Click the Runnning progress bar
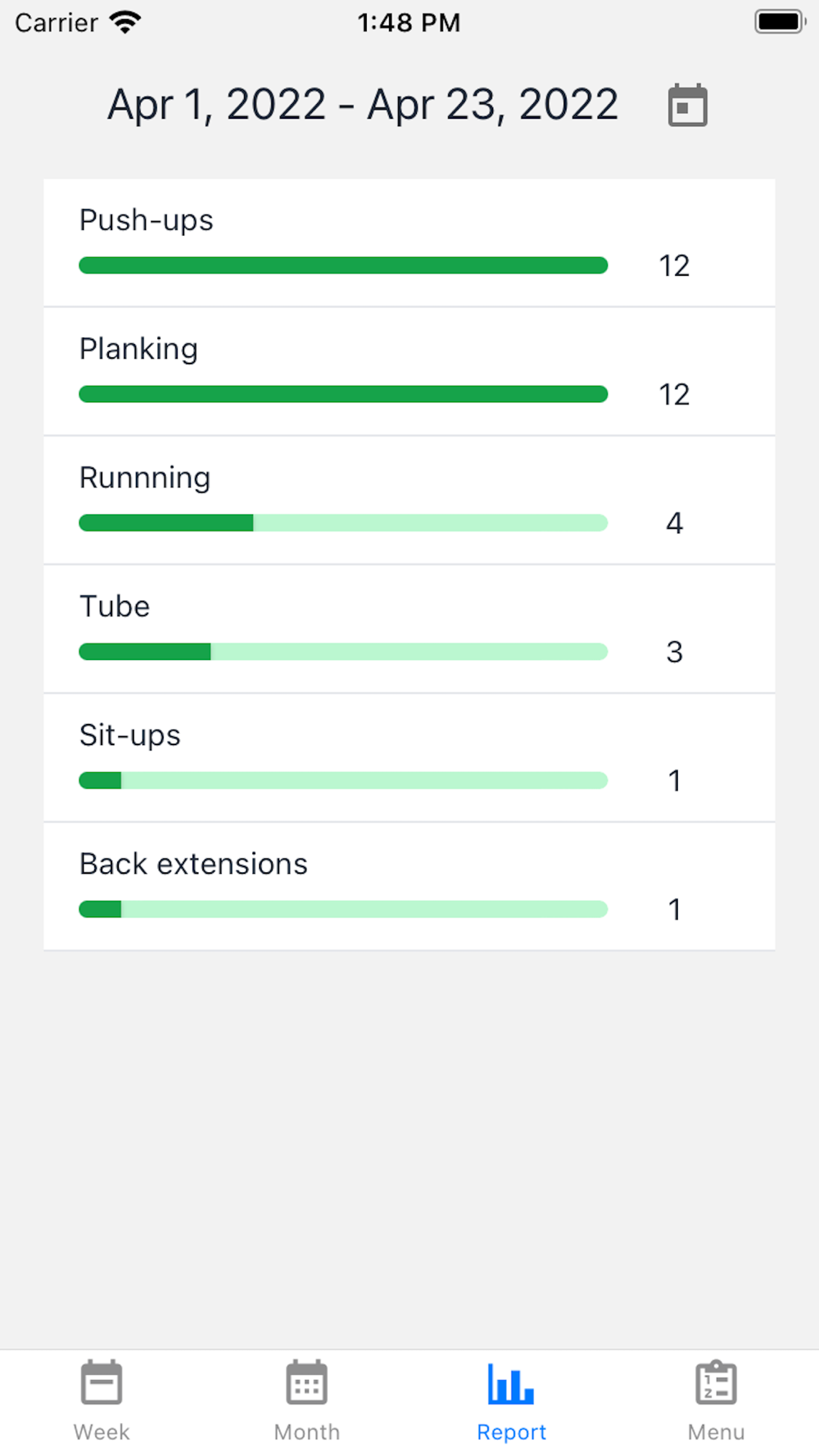Screen dimensions: 819x1456 tap(343, 522)
